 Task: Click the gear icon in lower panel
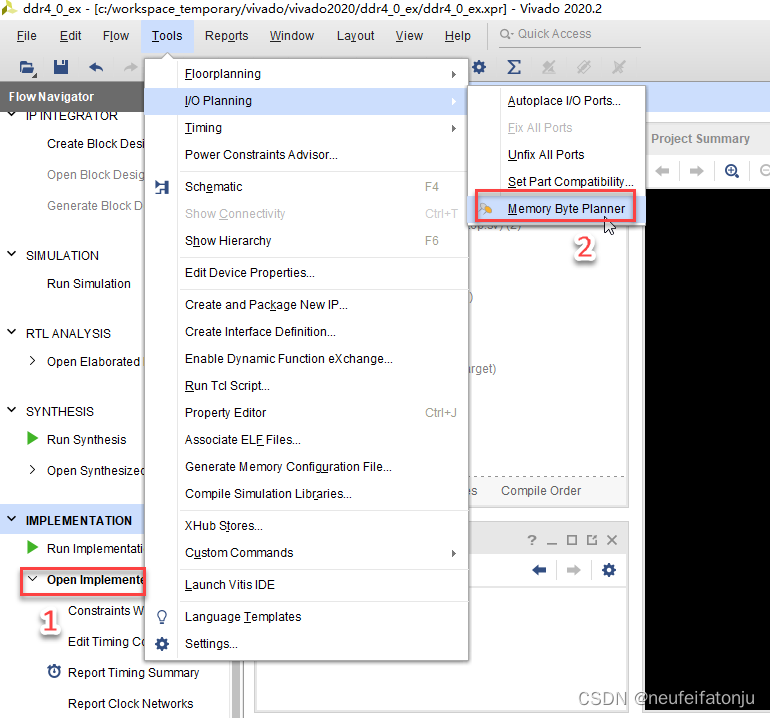pos(609,570)
